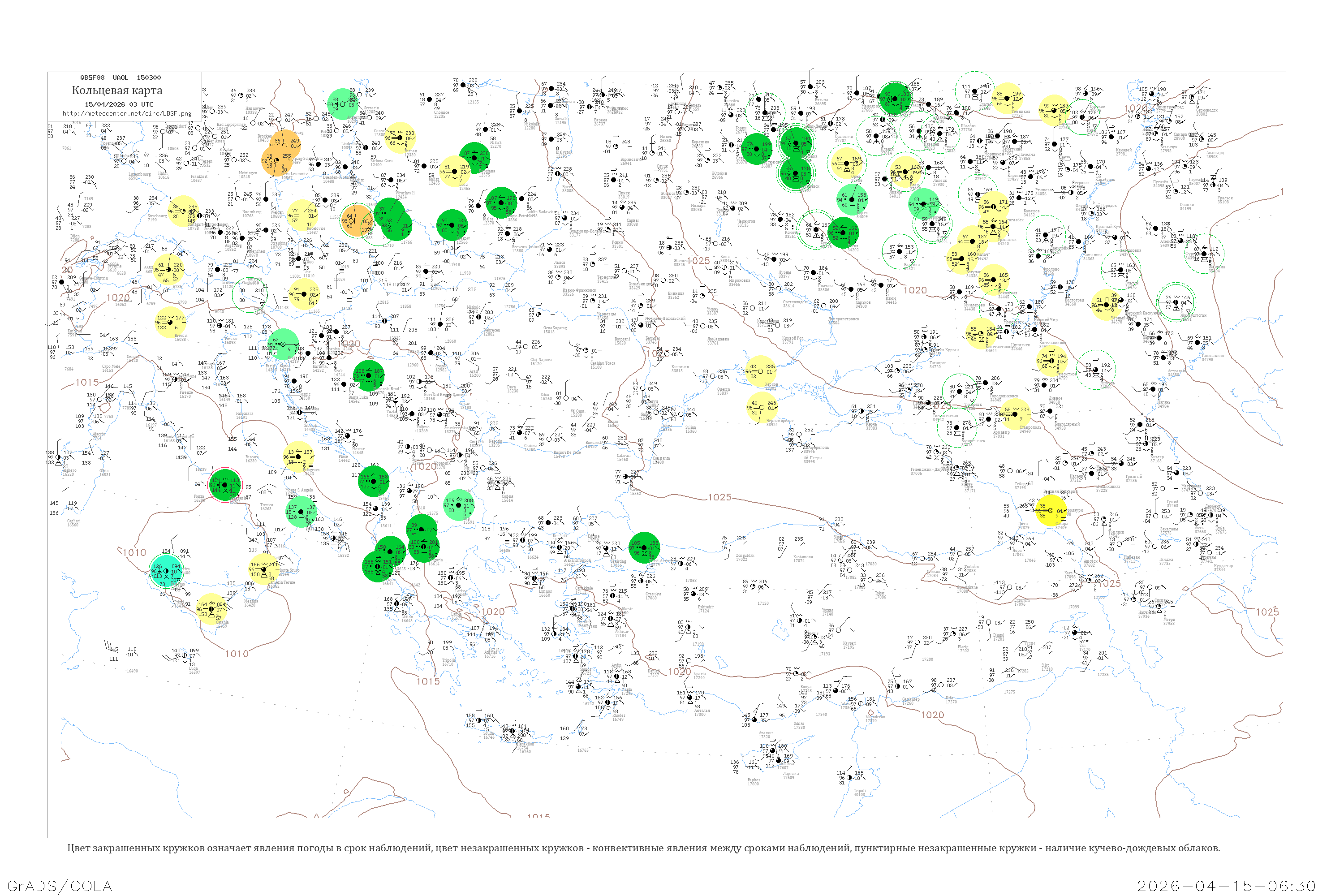Click the Russian legend caption below map
Image resolution: width=1344 pixels, height=896 pixels.
(643, 848)
